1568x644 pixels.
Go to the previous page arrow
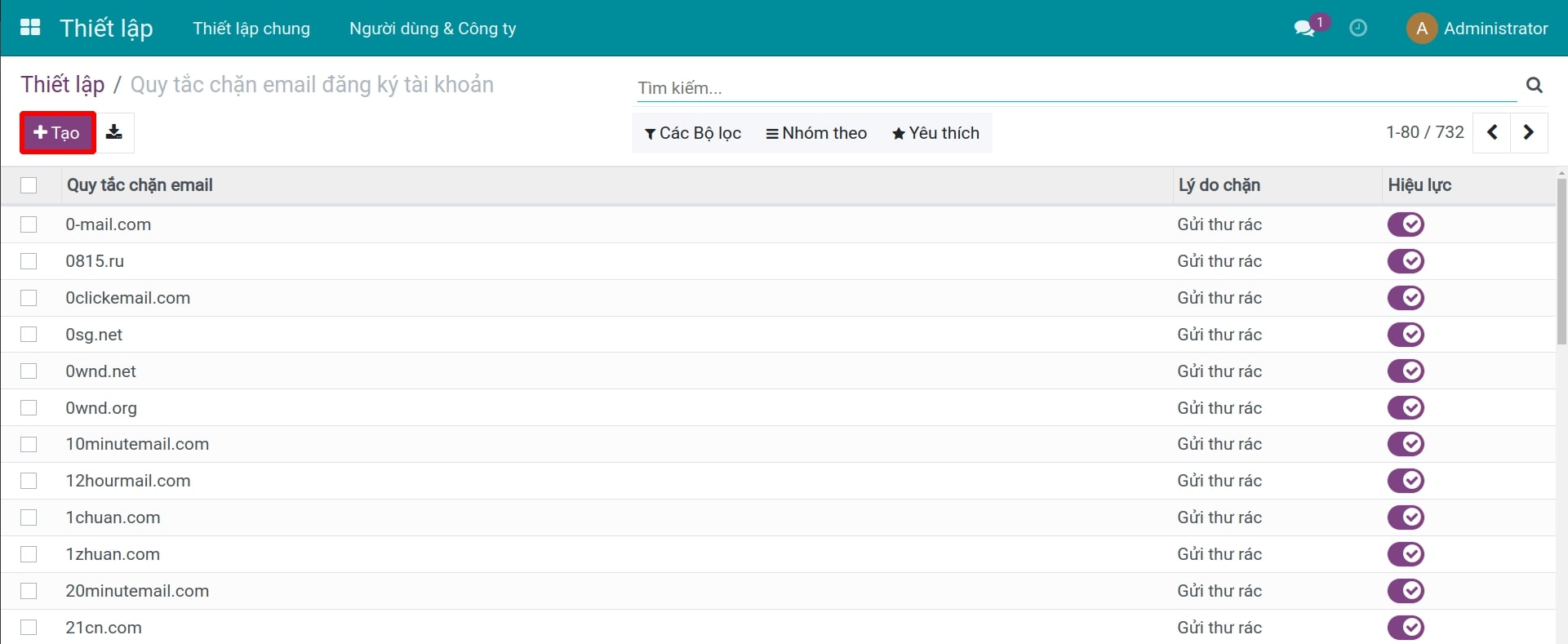click(x=1492, y=132)
